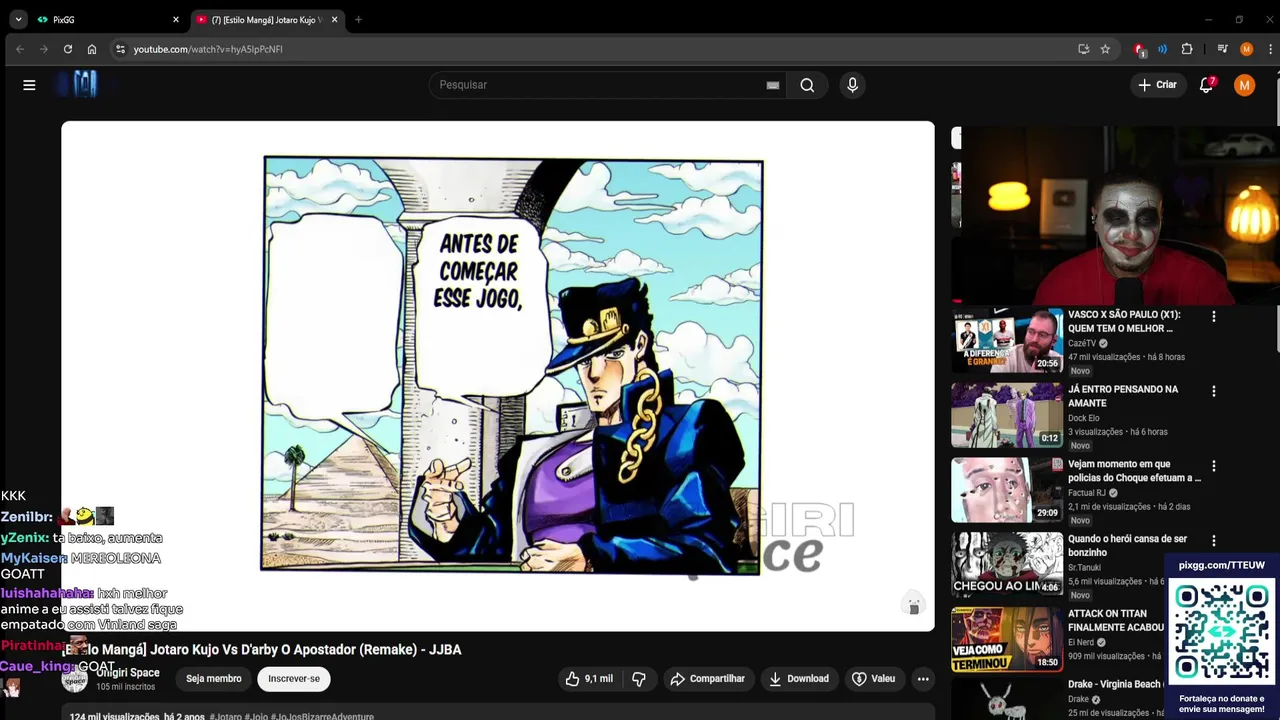This screenshot has width=1280, height=720.
Task: Click the onigiri watermark icon in player
Action: [x=913, y=604]
